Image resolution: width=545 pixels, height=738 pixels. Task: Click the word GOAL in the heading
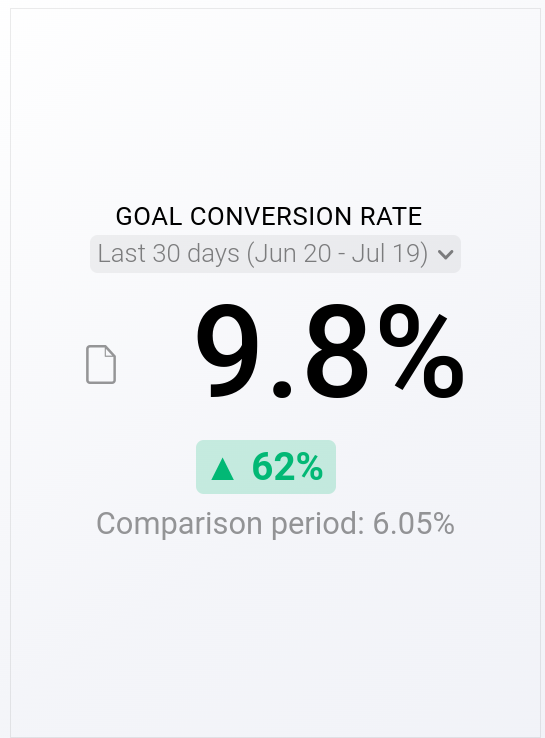(x=149, y=217)
